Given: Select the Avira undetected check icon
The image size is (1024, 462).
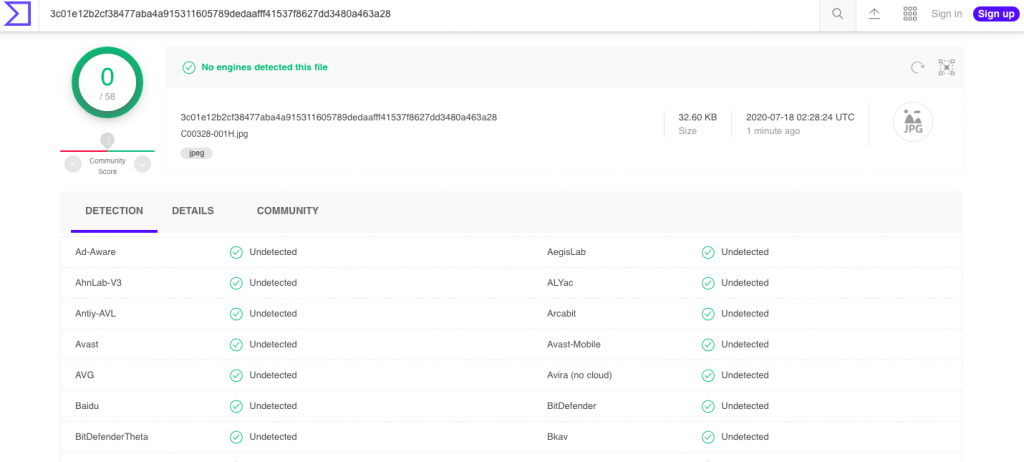Looking at the screenshot, I should [x=708, y=375].
